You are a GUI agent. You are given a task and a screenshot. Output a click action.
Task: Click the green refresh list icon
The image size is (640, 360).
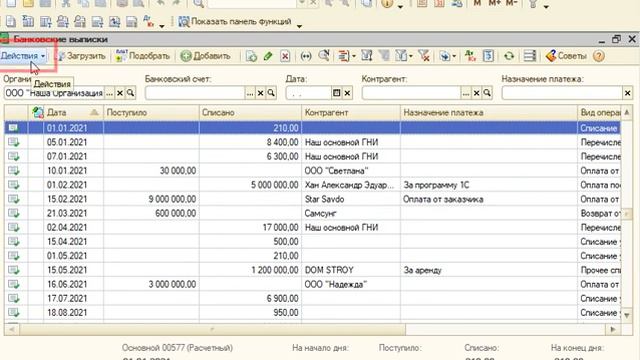509,56
